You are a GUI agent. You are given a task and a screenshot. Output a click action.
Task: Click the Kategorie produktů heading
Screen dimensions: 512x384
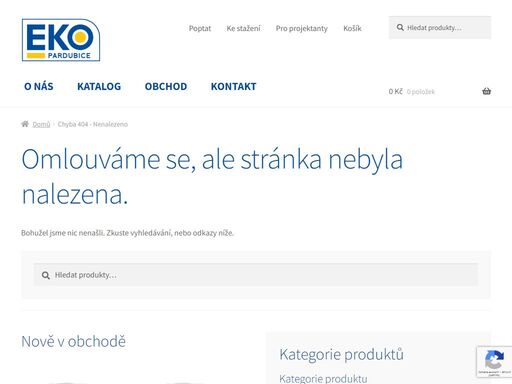tap(341, 354)
